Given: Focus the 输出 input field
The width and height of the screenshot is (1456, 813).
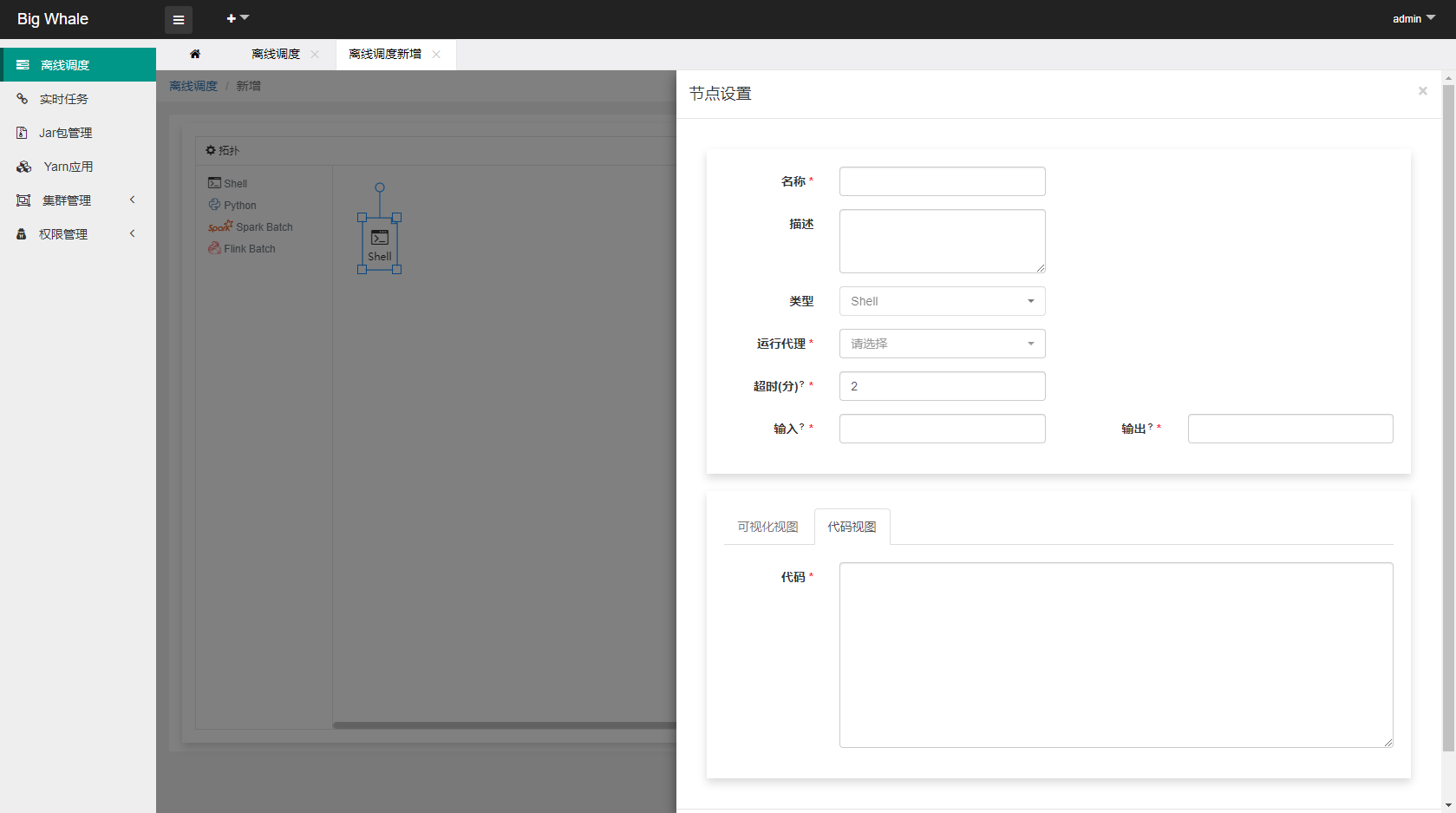Looking at the screenshot, I should coord(1290,429).
